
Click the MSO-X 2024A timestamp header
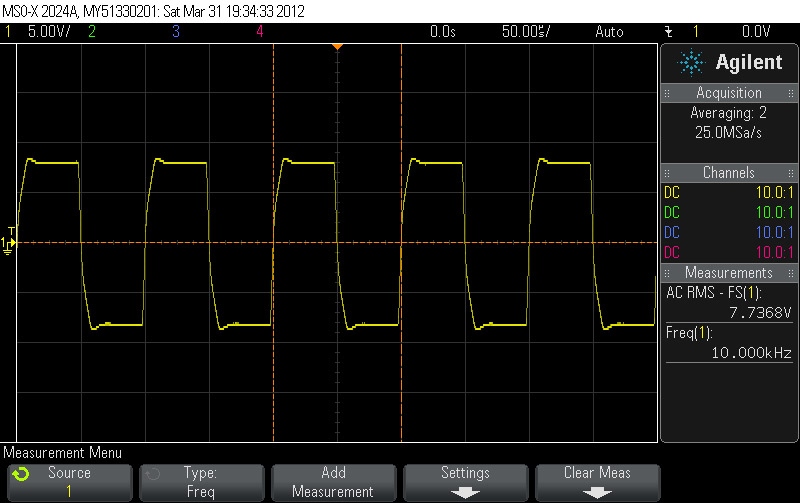[x=154, y=11]
